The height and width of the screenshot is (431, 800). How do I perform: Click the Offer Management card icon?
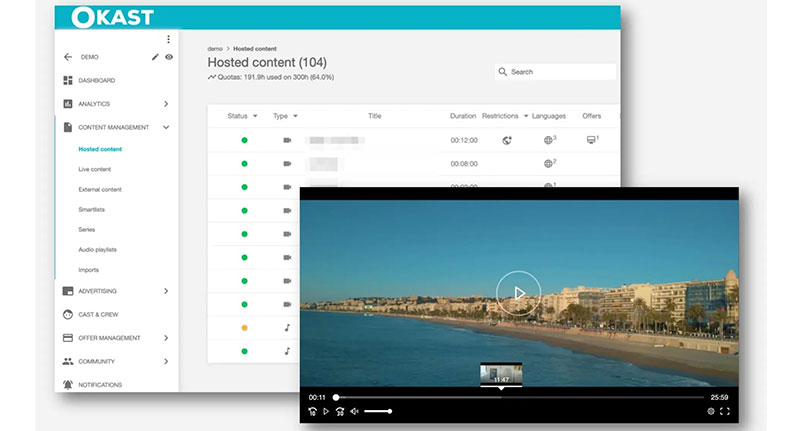(x=68, y=338)
